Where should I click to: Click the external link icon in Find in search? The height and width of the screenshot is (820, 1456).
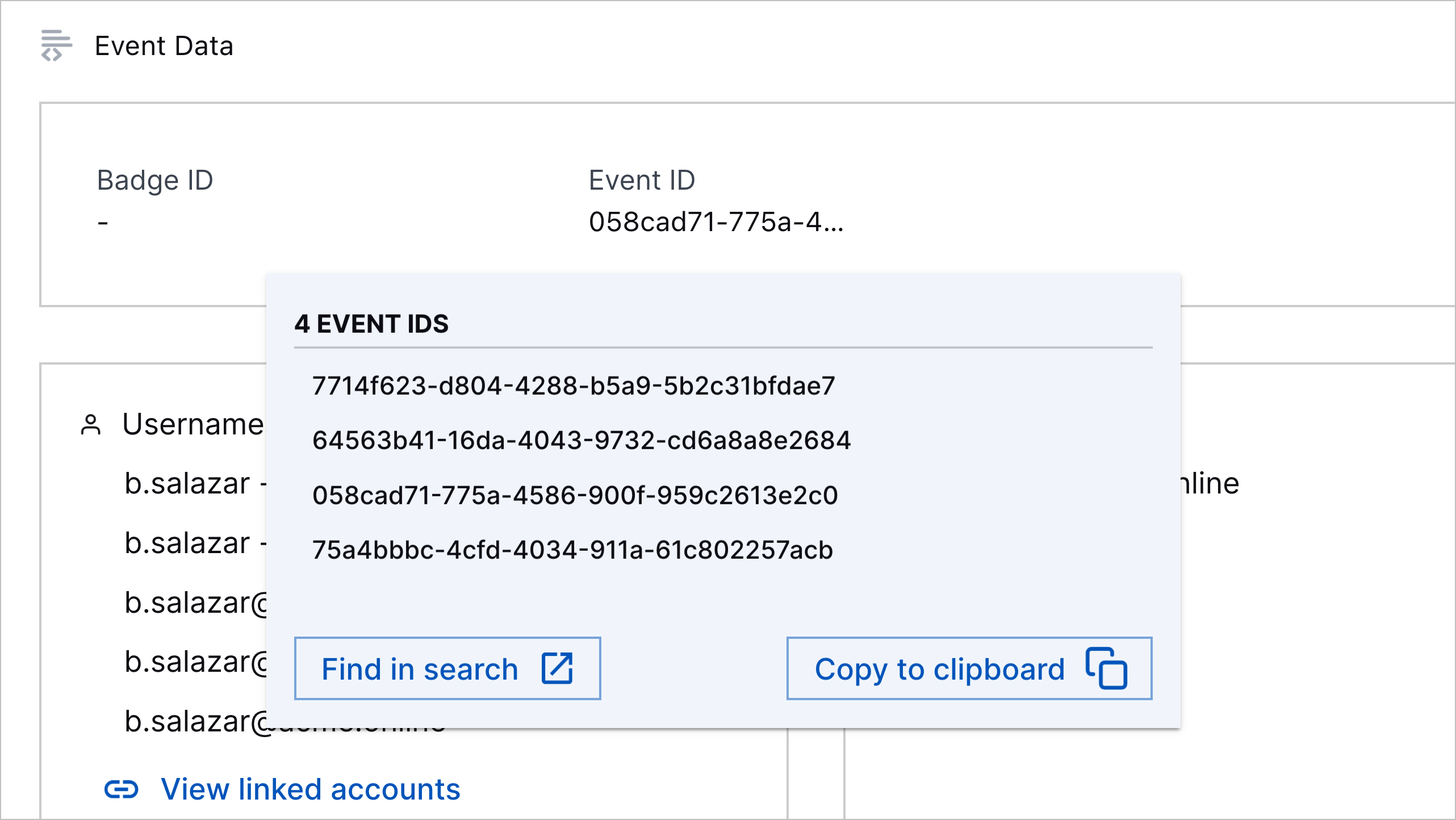(558, 668)
